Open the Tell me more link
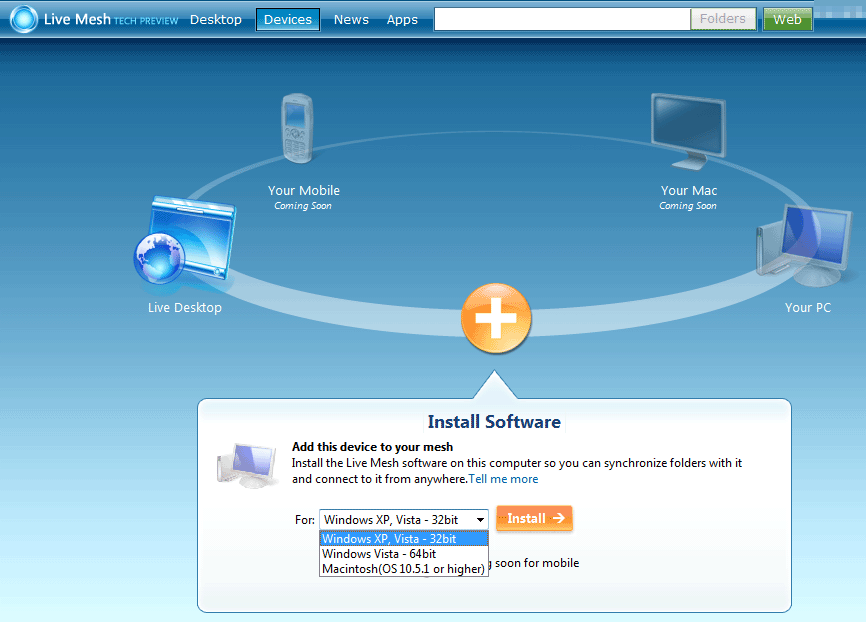 (503, 479)
